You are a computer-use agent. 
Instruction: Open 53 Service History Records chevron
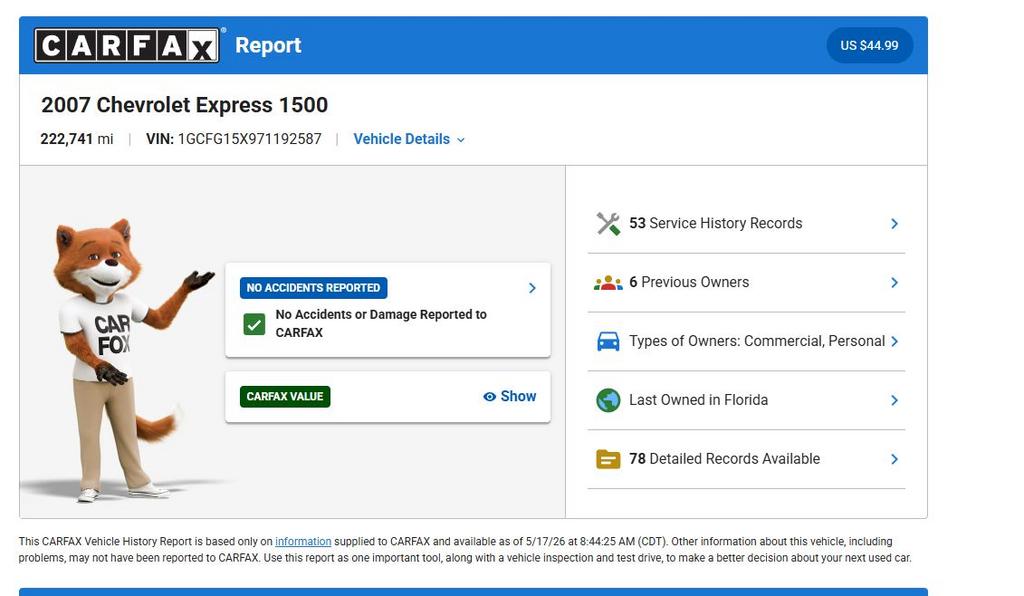point(894,224)
